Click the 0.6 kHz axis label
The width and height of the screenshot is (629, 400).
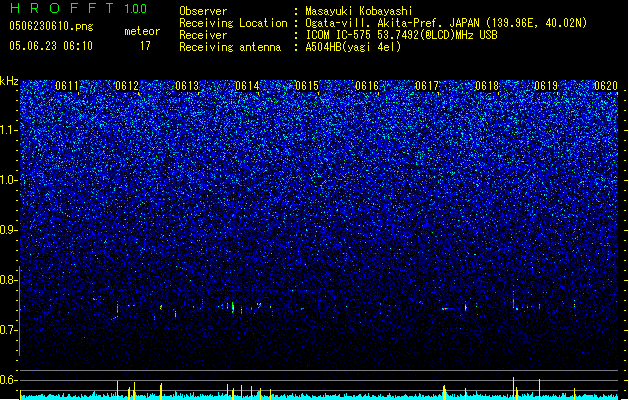point(8,380)
